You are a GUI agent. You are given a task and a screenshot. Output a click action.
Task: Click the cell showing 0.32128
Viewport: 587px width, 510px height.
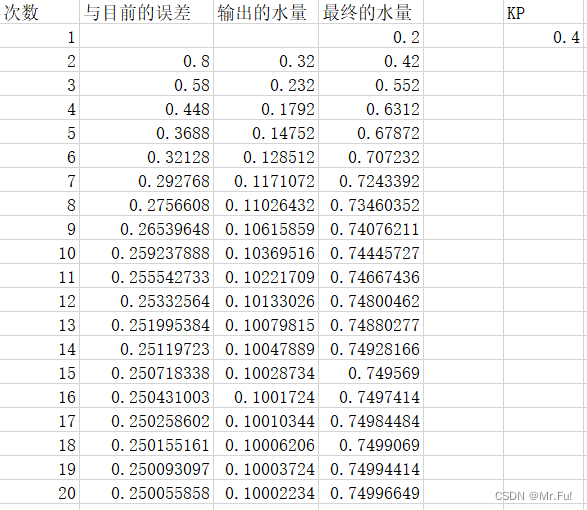pos(146,156)
